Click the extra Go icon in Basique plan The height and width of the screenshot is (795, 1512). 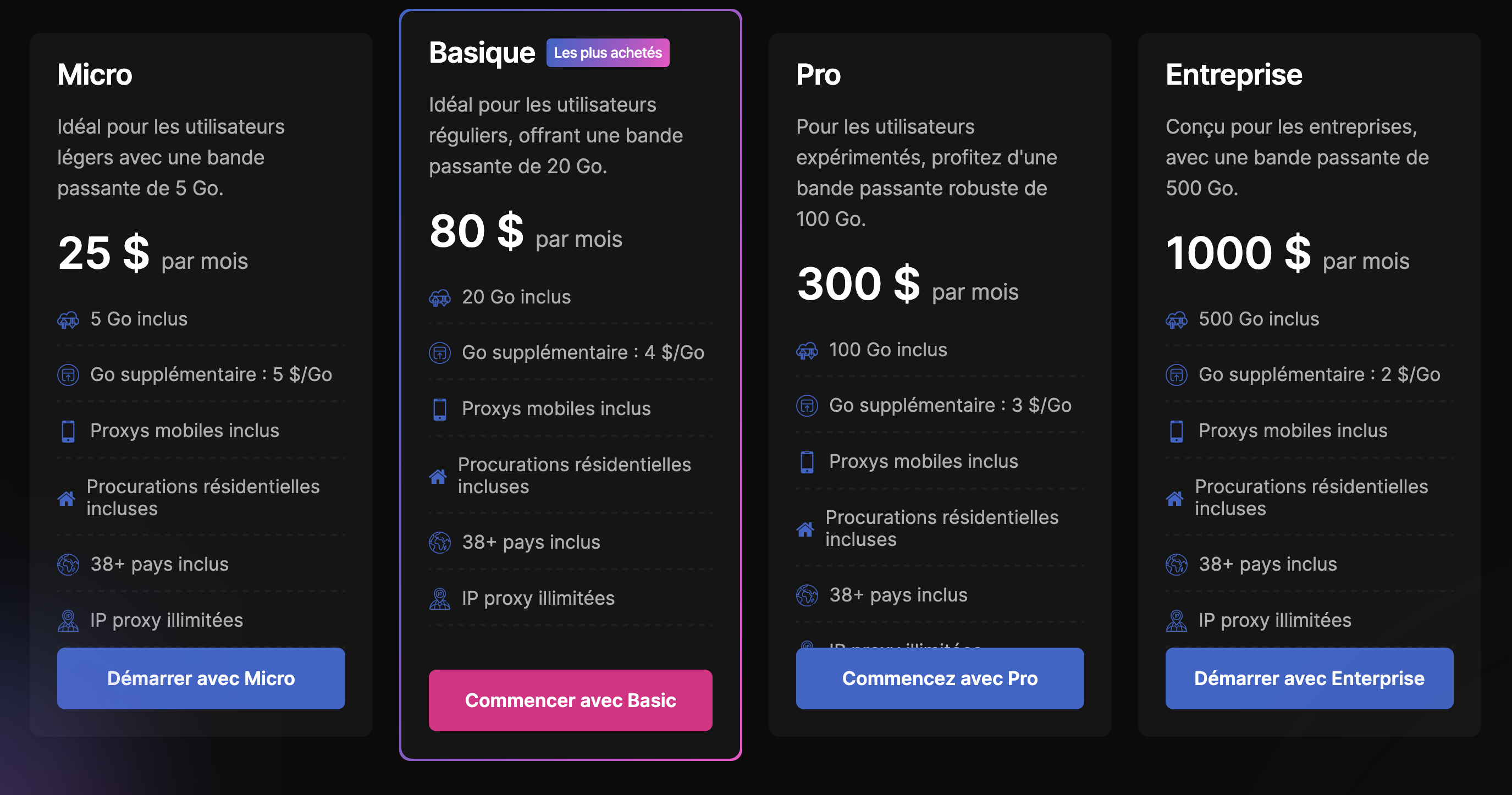click(440, 353)
